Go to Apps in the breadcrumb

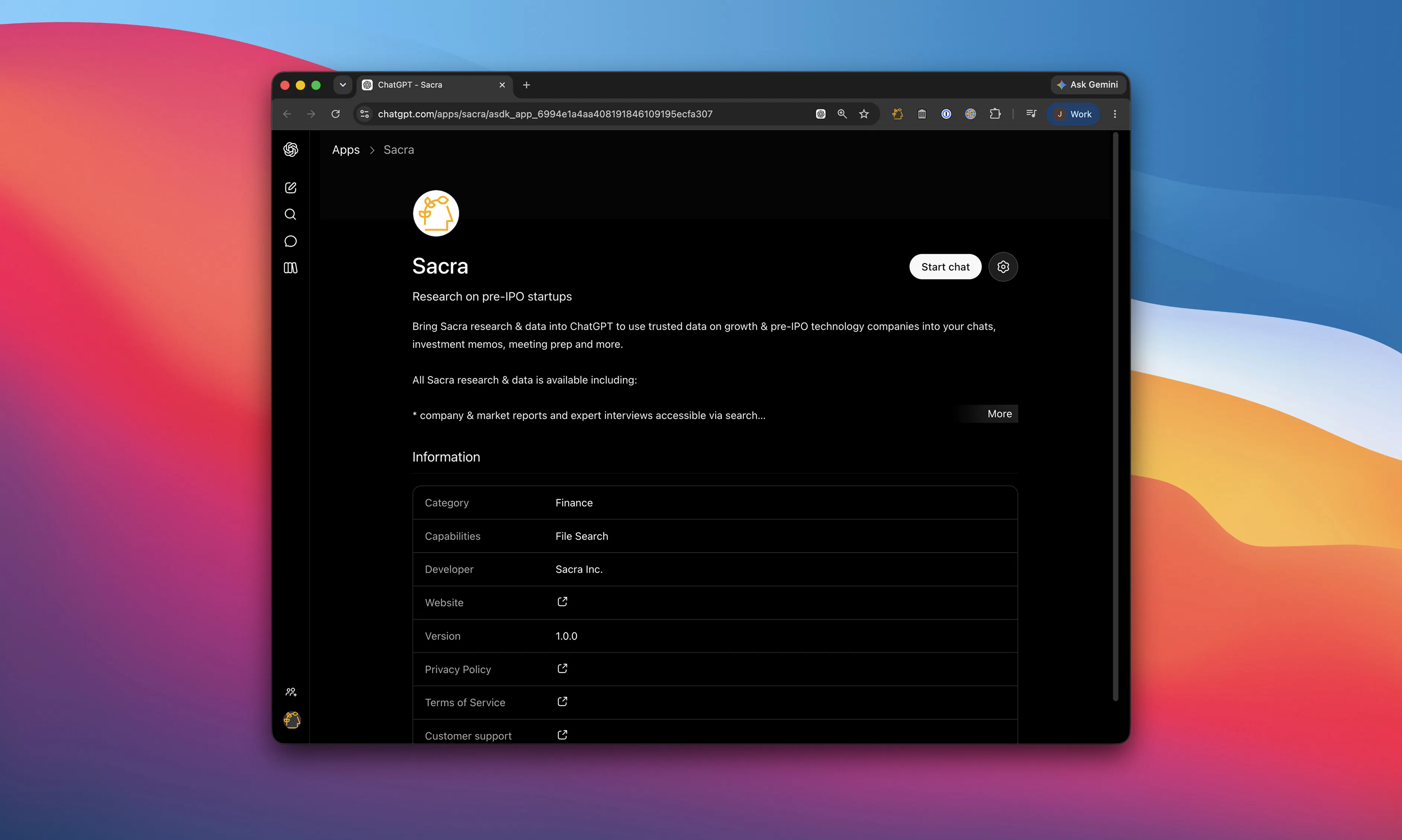click(346, 150)
